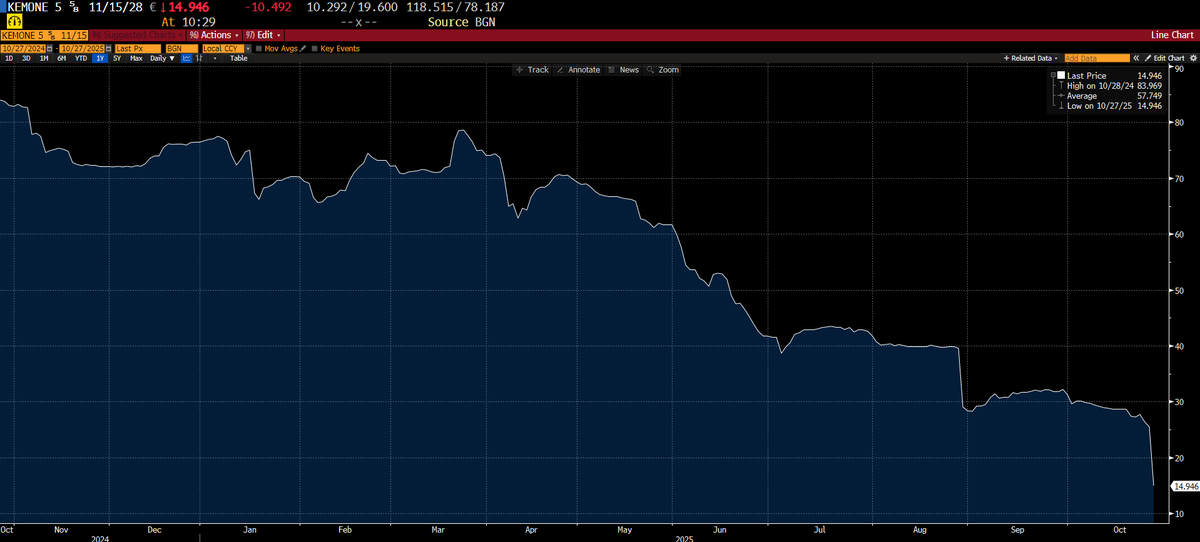Click the yellow security icon under the ticker

tap(15, 20)
